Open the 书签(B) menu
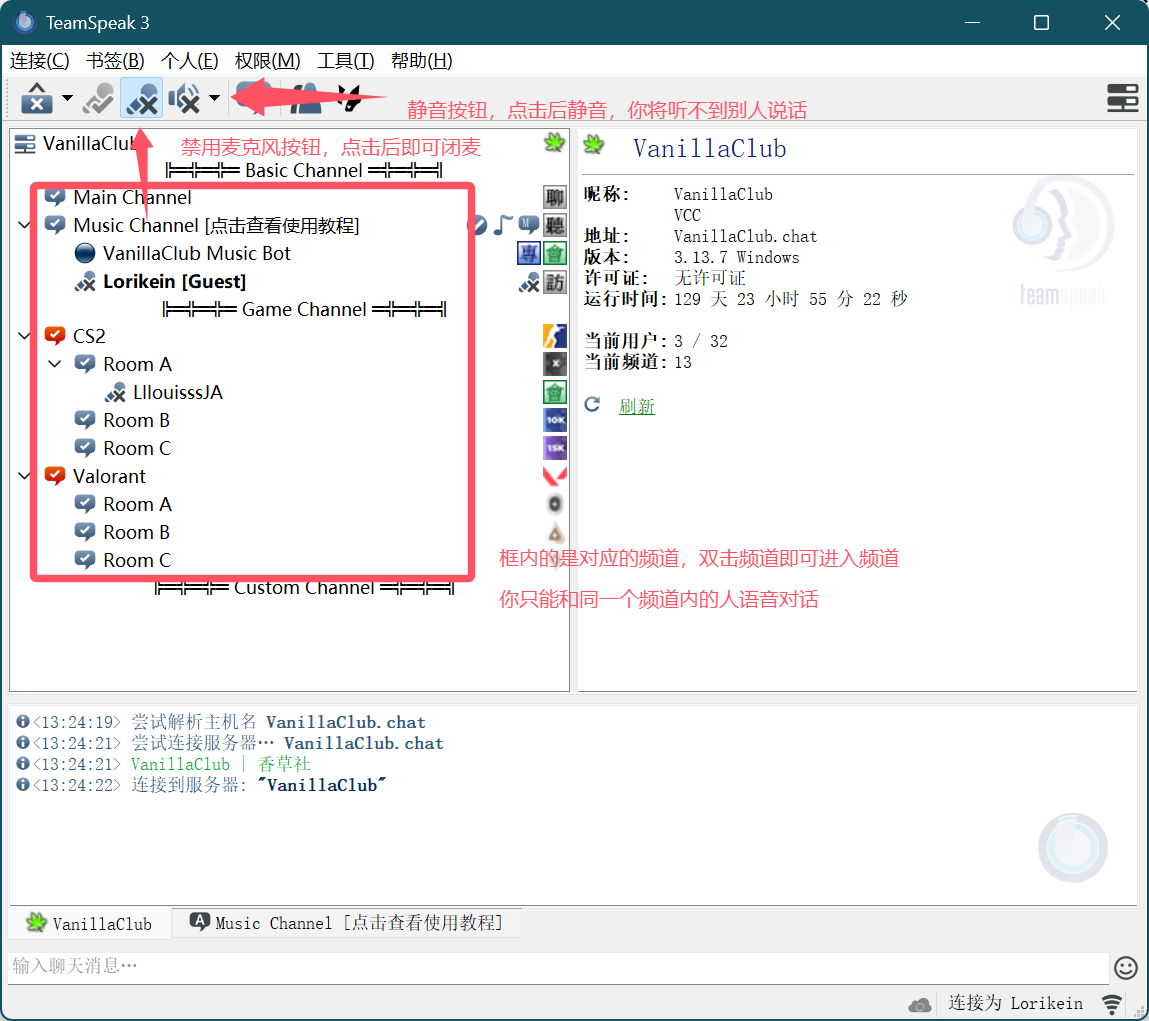The width and height of the screenshot is (1149, 1021). [x=115, y=61]
